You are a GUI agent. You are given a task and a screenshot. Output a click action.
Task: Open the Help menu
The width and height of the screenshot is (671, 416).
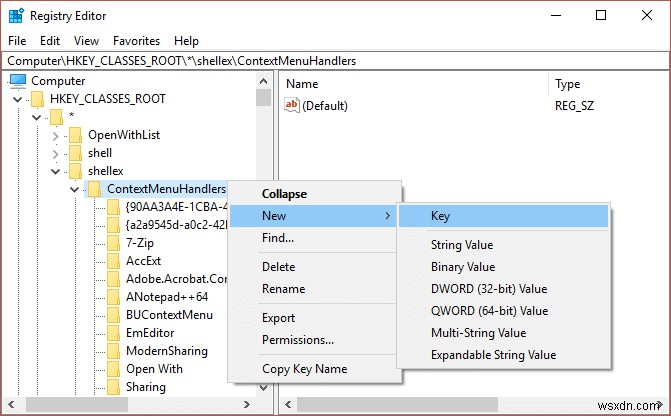pyautogui.click(x=186, y=41)
